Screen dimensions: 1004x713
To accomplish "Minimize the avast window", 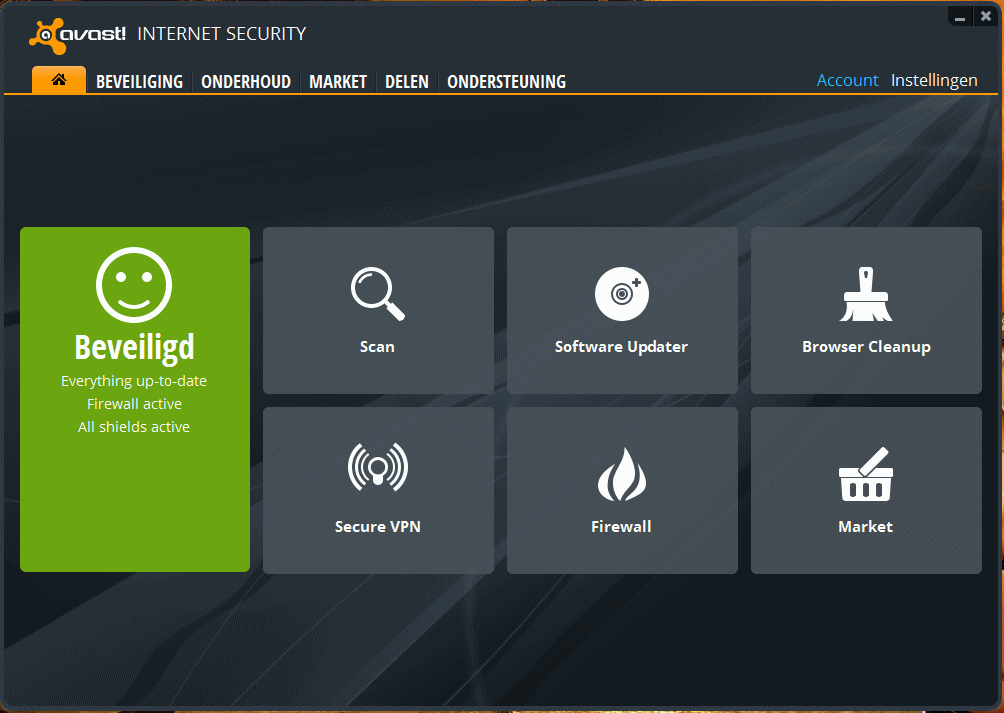I will 960,17.
